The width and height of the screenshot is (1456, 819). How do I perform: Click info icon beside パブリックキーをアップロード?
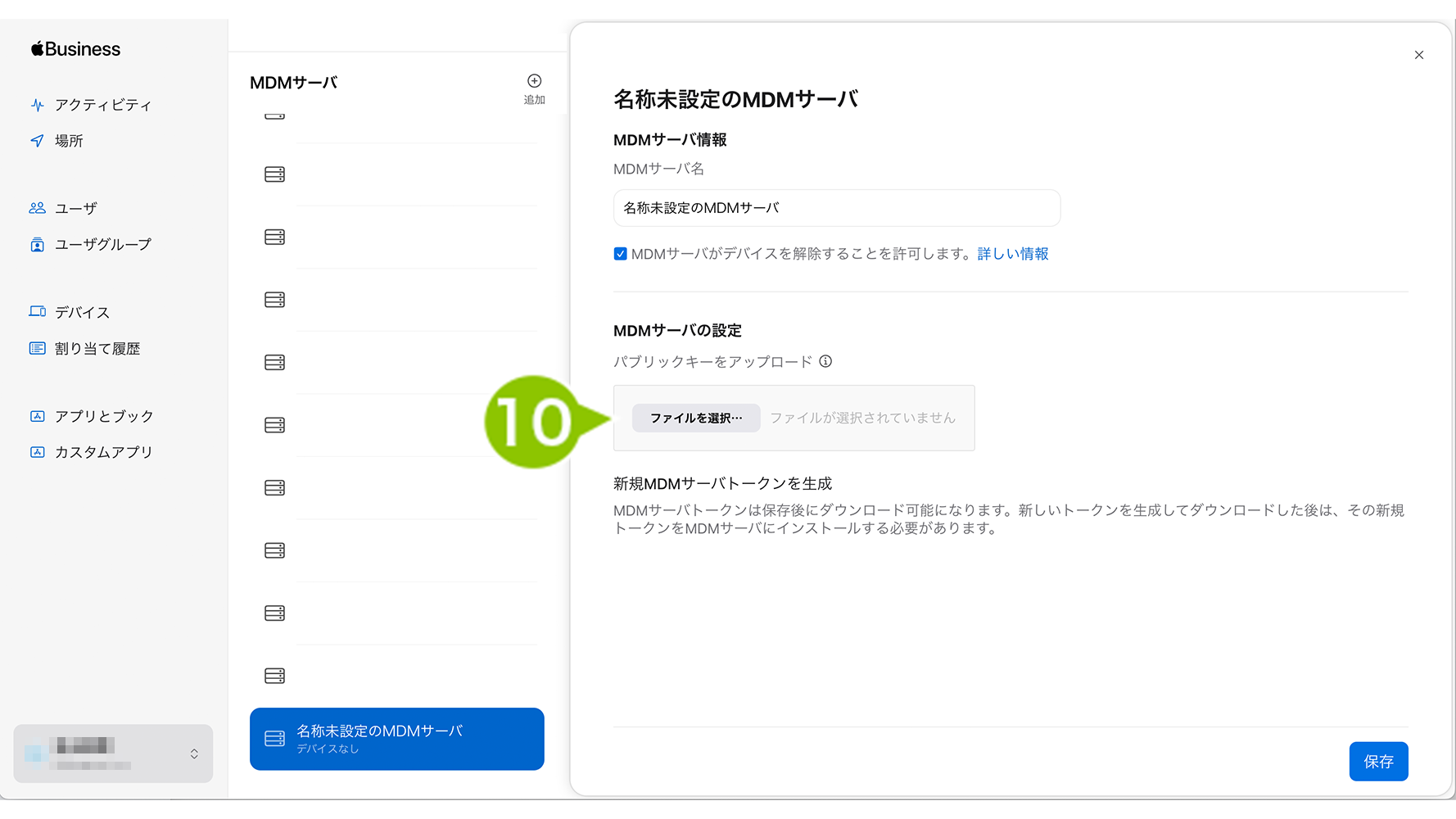pyautogui.click(x=825, y=361)
